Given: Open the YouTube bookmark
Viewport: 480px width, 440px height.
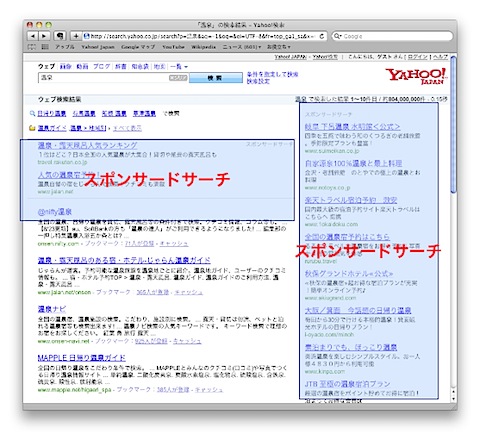Looking at the screenshot, I should [x=173, y=47].
